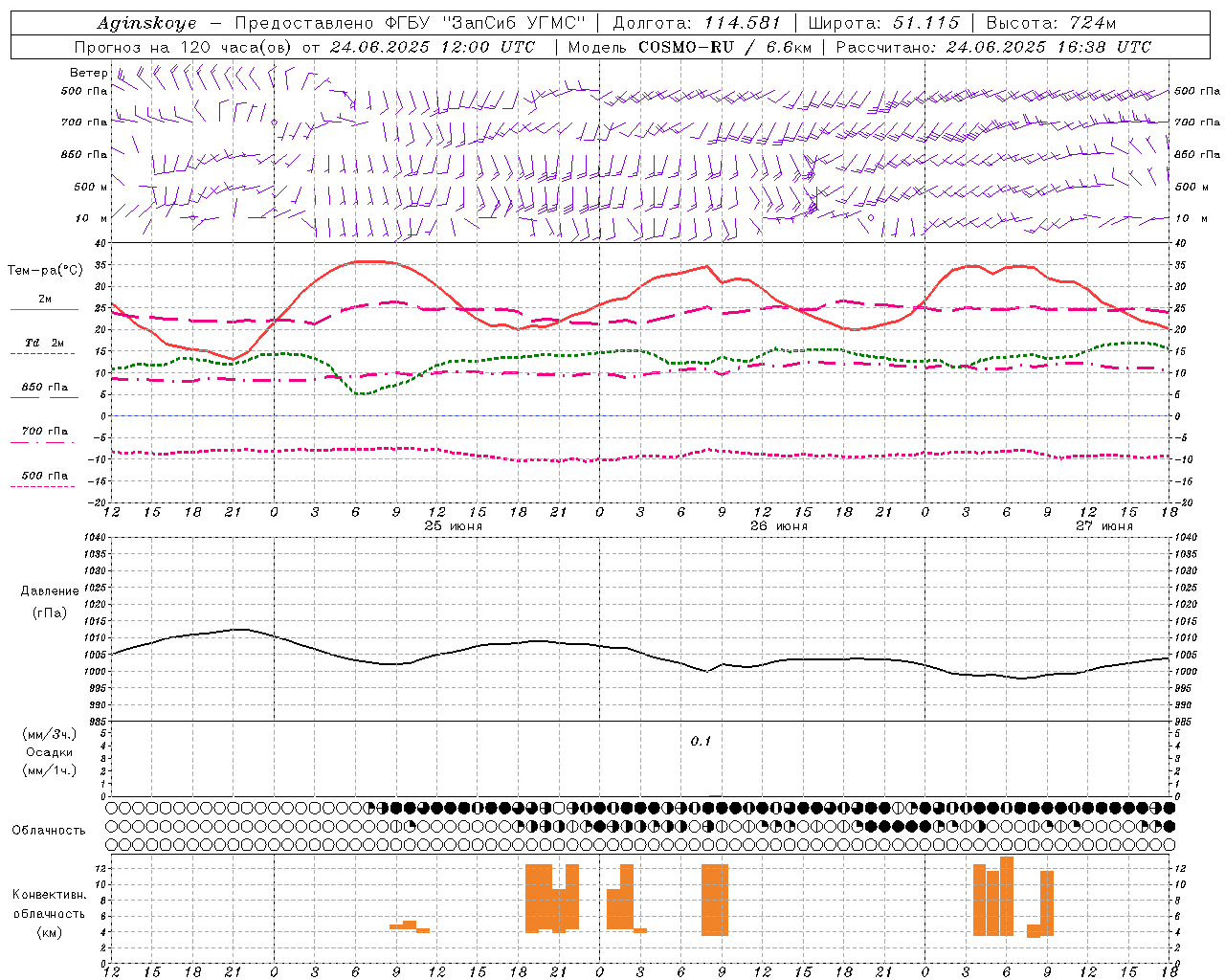Click the '500 гПа' temperature legend entry
Viewport: 1225px width, 980px height.
tap(45, 476)
